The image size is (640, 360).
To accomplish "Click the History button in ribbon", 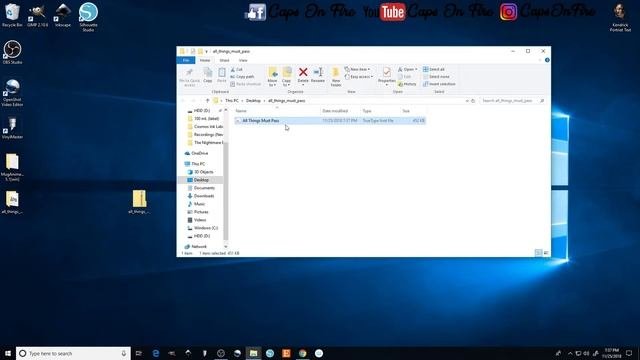I will coord(407,84).
